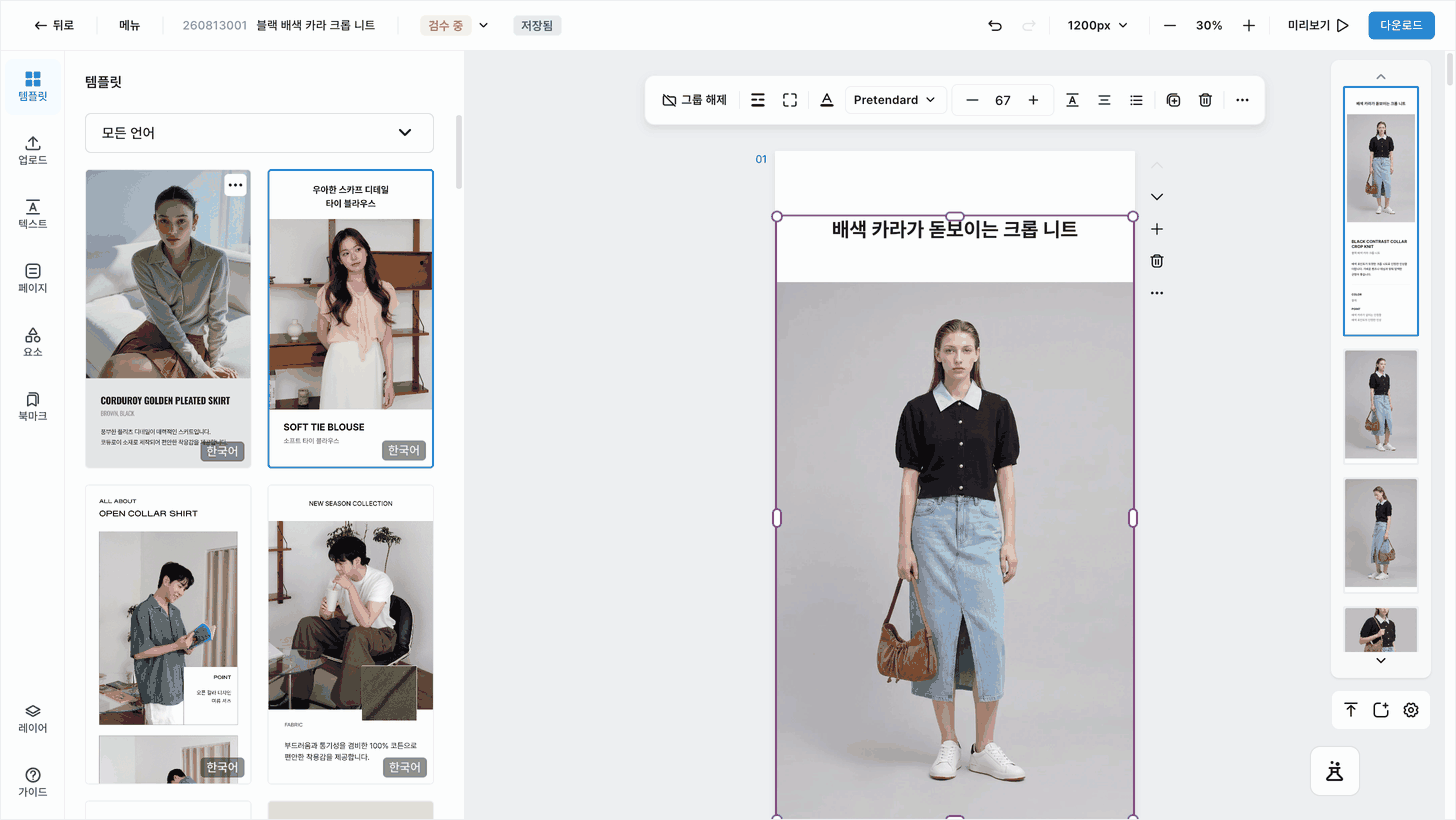
Task: Open the 업로드 upload panel
Action: point(33,151)
